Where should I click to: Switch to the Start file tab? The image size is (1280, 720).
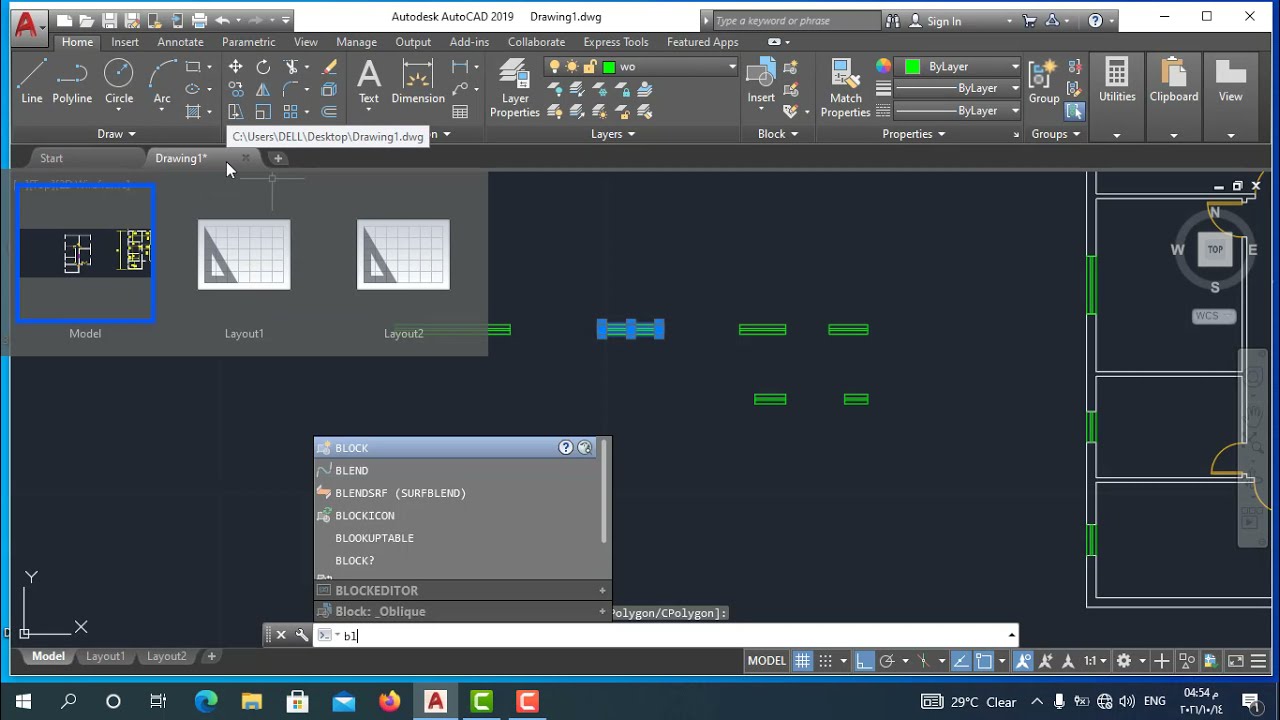[x=51, y=158]
